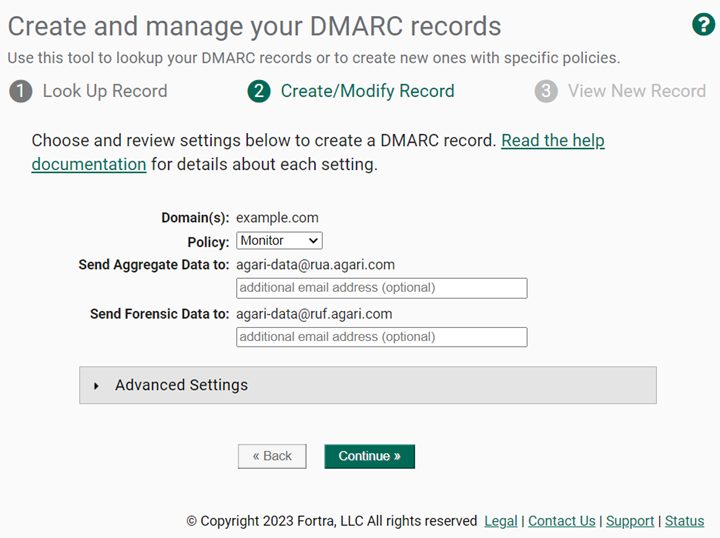Click the step 3 circle icon
Viewport: 720px width, 538px height.
(x=546, y=91)
